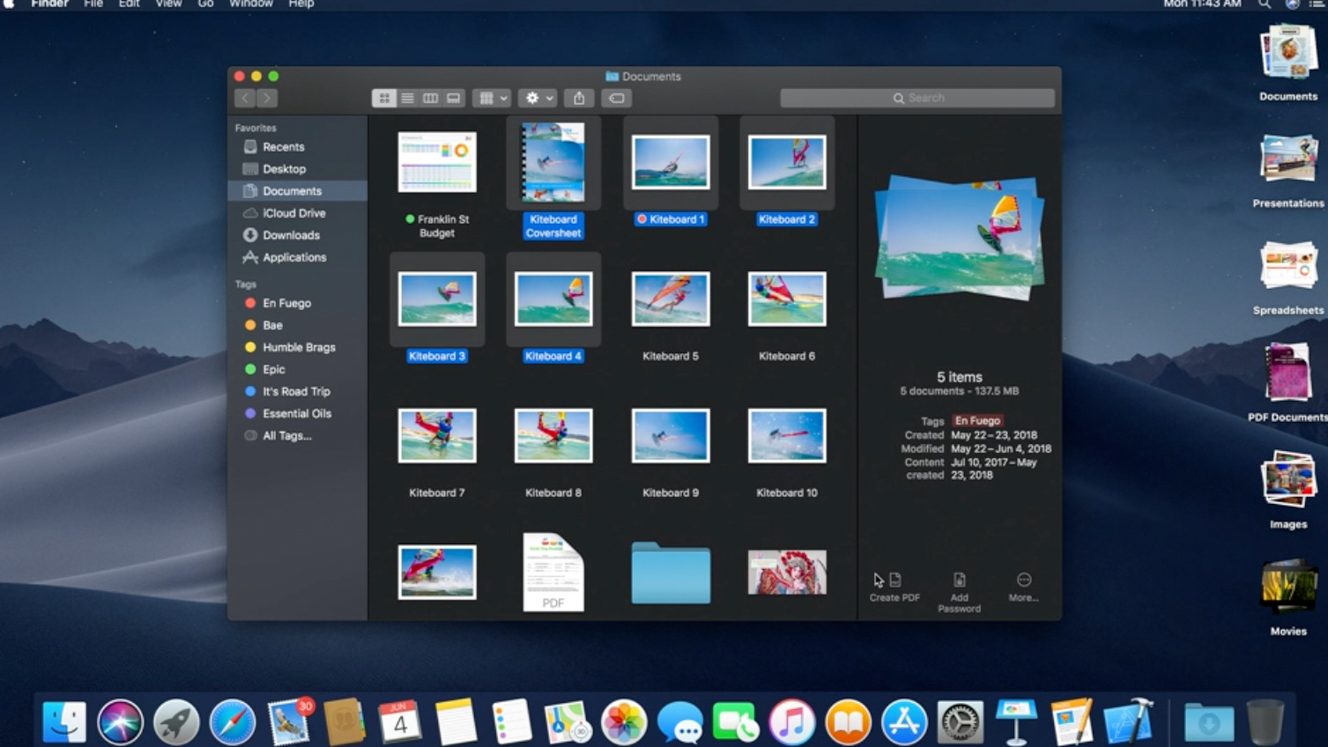1328x747 pixels.
Task: Open the group-by arrangement dropdown
Action: coord(491,98)
